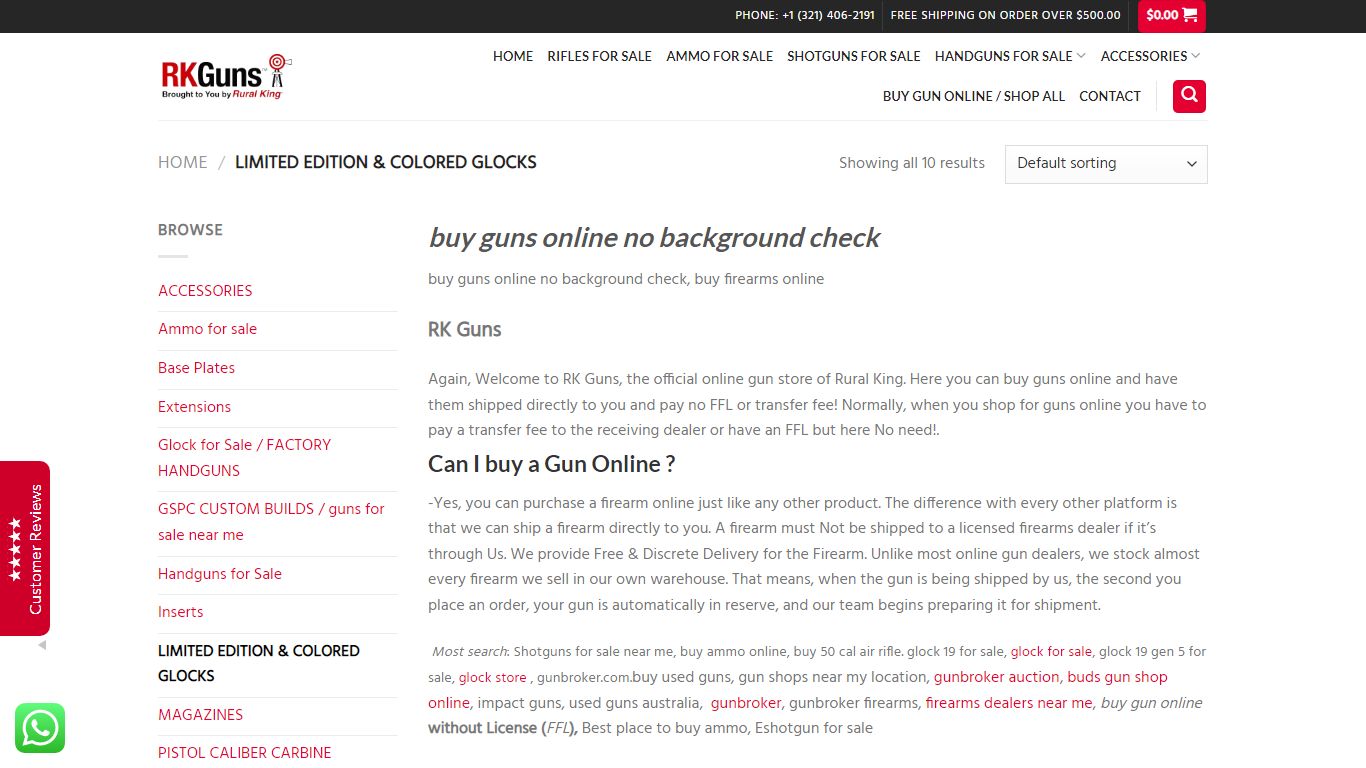The image size is (1366, 768).
Task: Open Buy Gun Online / Shop All
Action: click(x=974, y=96)
